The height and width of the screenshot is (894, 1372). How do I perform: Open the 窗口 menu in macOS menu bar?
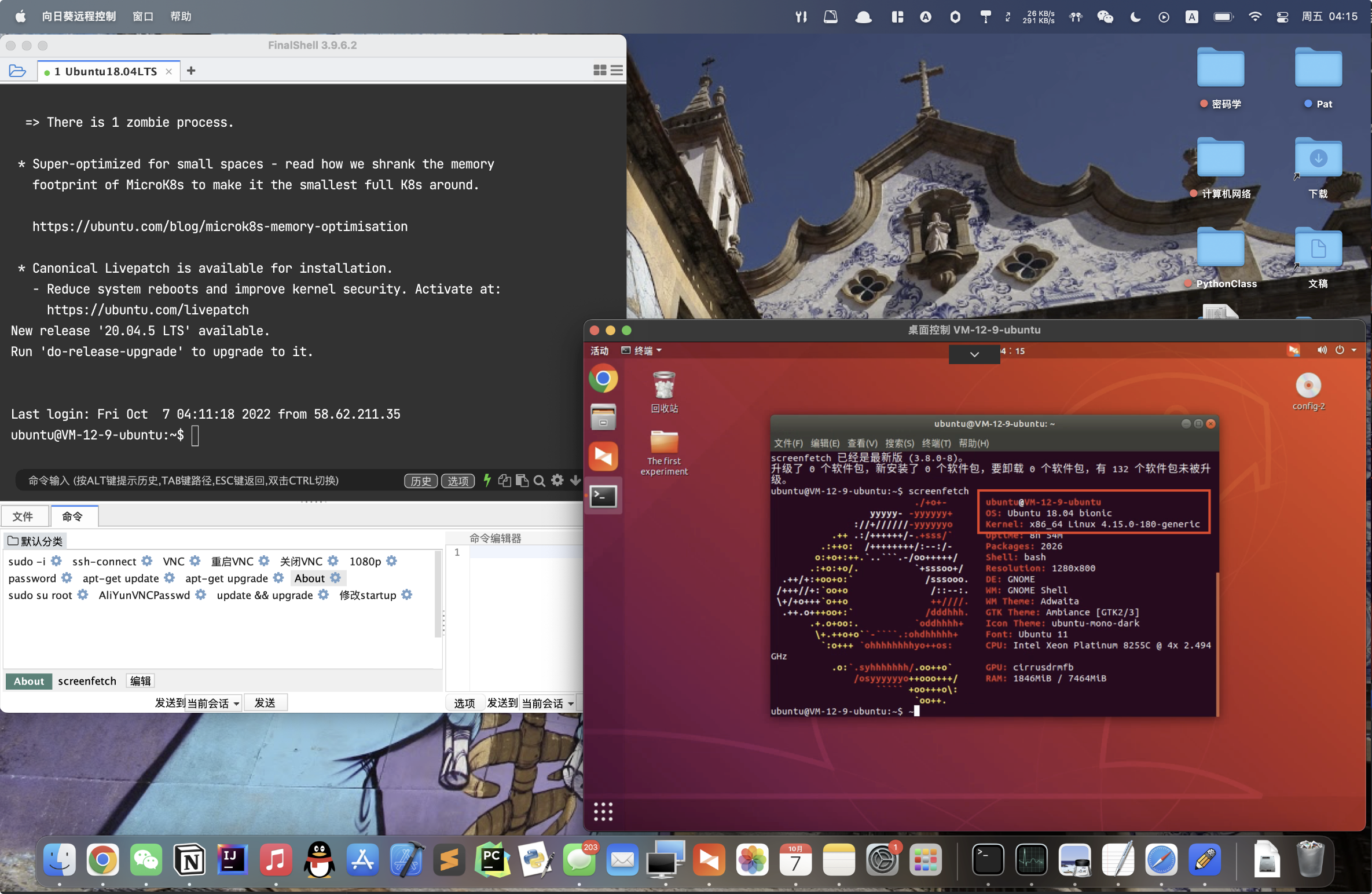click(x=143, y=16)
